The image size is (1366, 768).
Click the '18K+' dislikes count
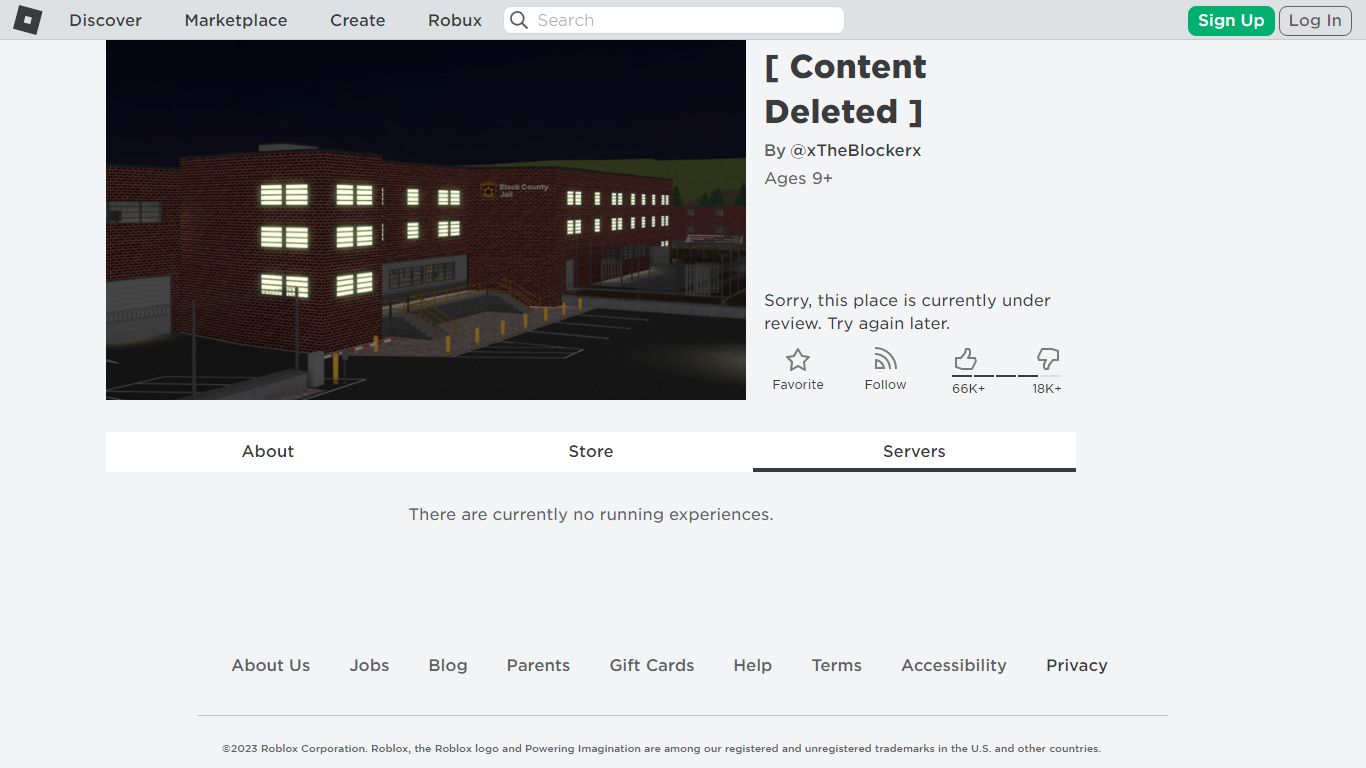pyautogui.click(x=1047, y=388)
